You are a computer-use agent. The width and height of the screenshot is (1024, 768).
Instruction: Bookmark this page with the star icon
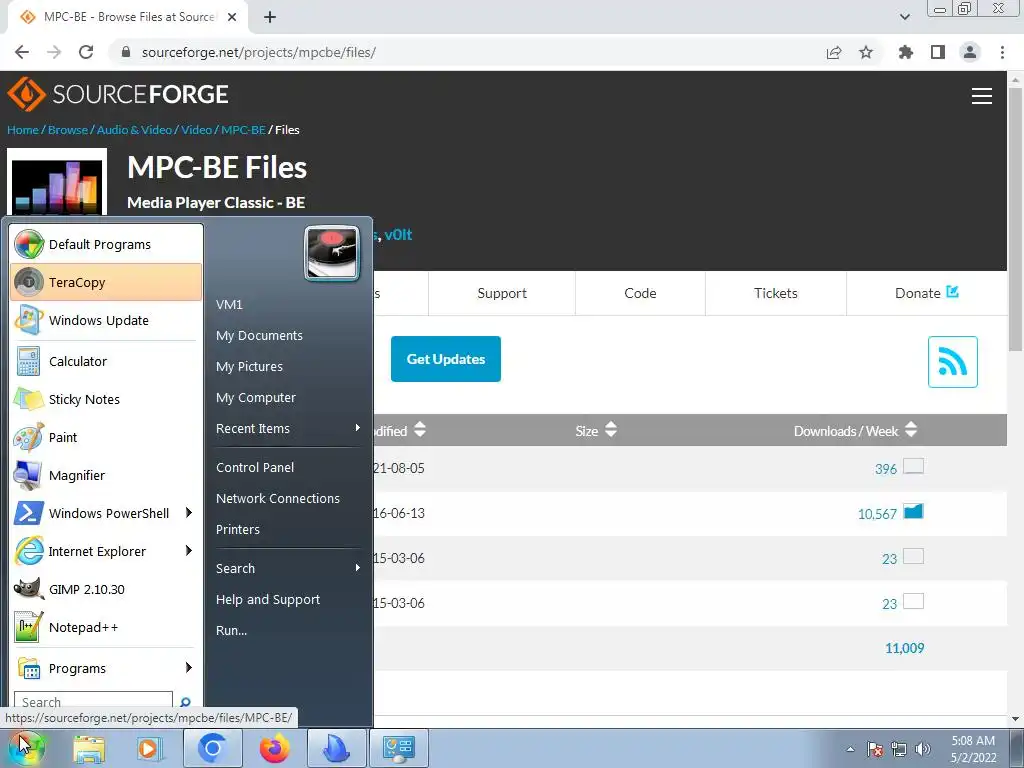point(866,52)
